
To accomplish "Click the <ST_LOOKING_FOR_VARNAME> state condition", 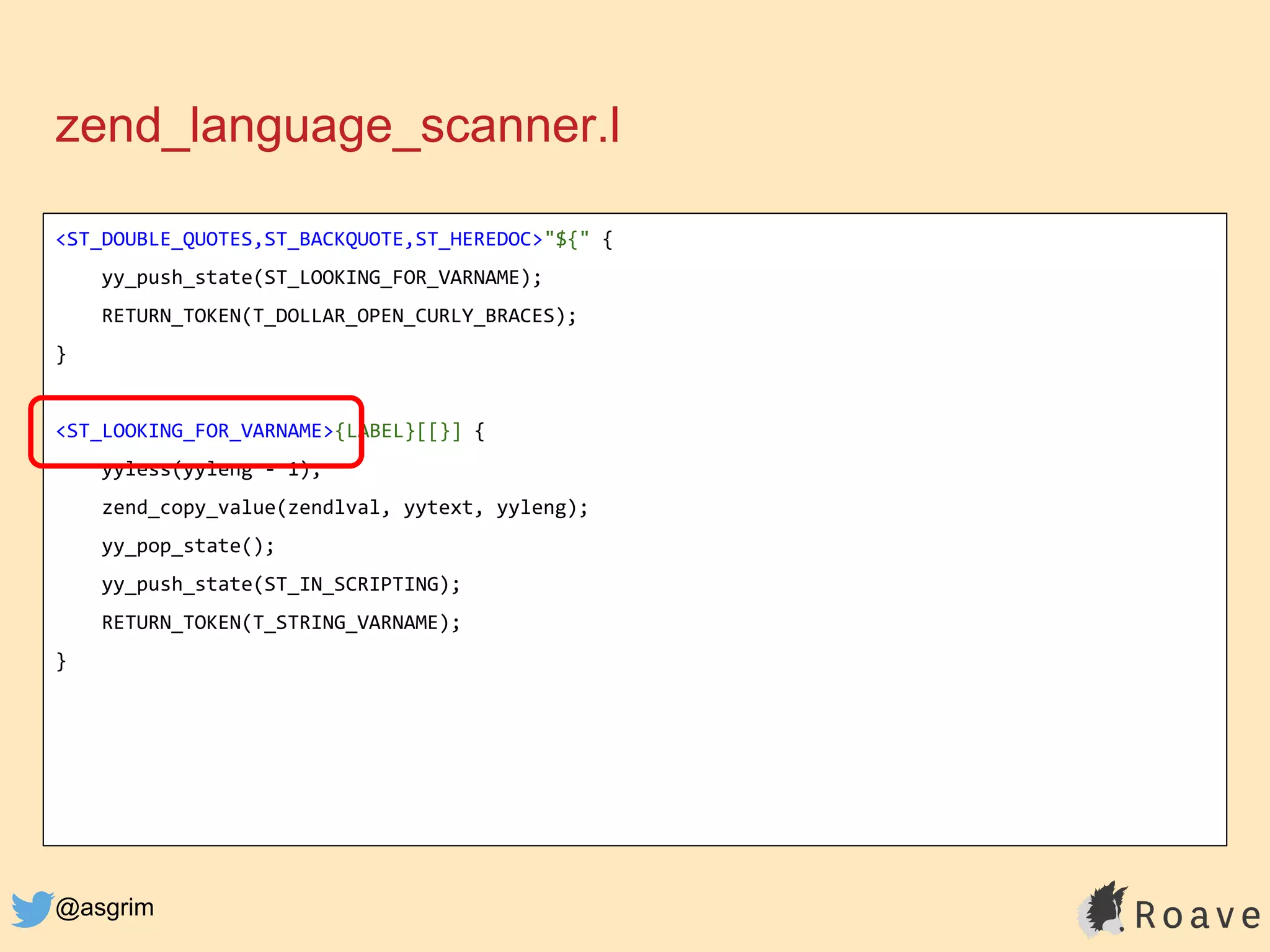I will pos(195,431).
